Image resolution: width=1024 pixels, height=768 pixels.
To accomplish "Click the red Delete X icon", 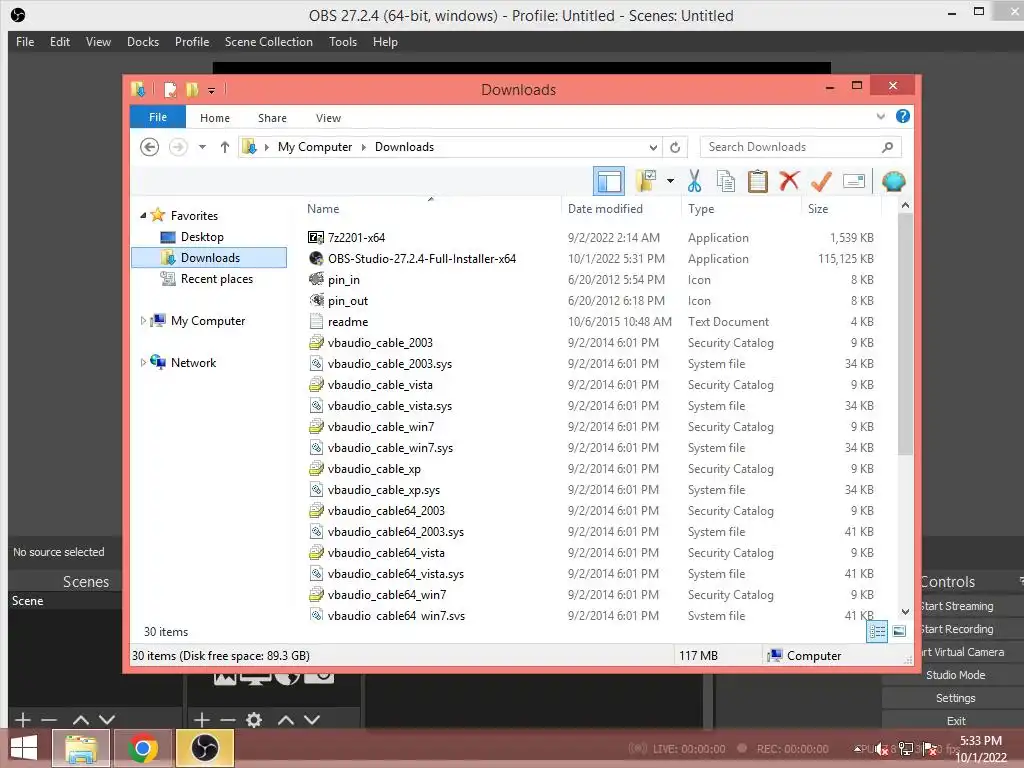I will coord(789,180).
